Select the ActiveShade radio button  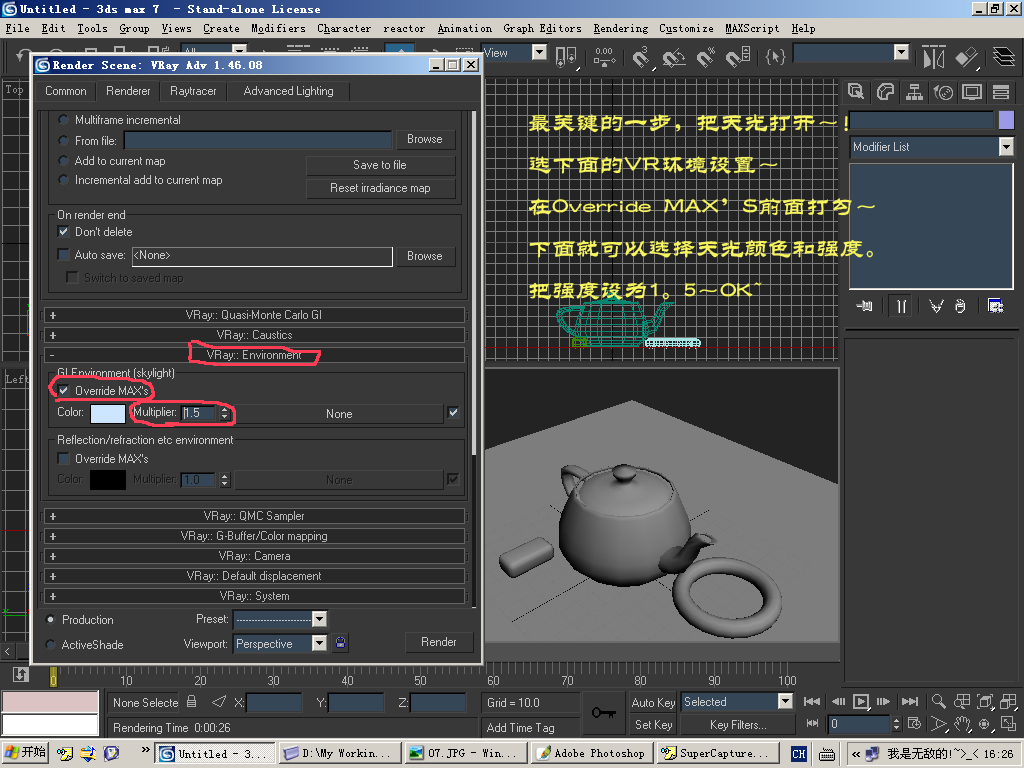[50, 645]
